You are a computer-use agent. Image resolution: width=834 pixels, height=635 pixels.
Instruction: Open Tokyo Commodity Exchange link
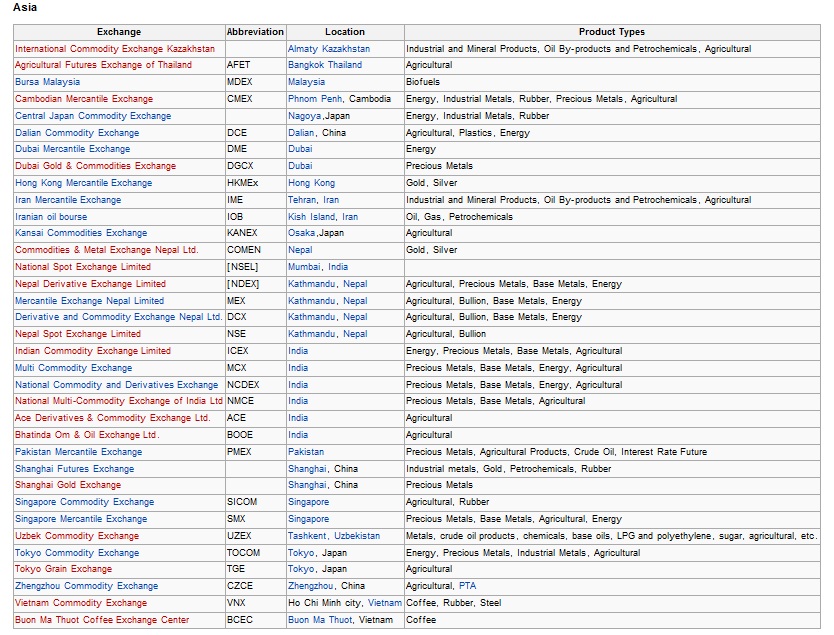point(77,553)
